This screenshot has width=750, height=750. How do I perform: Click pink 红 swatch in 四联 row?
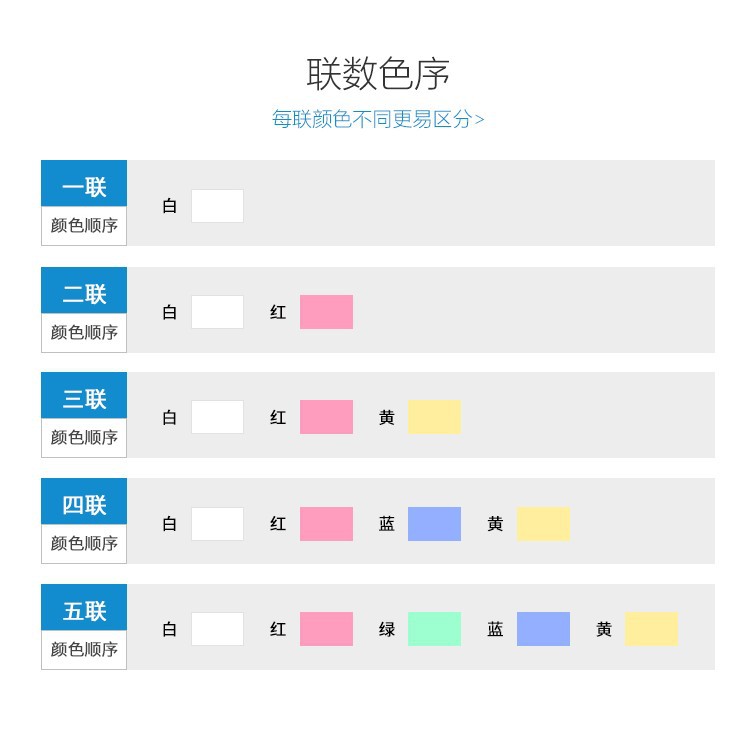click(326, 524)
